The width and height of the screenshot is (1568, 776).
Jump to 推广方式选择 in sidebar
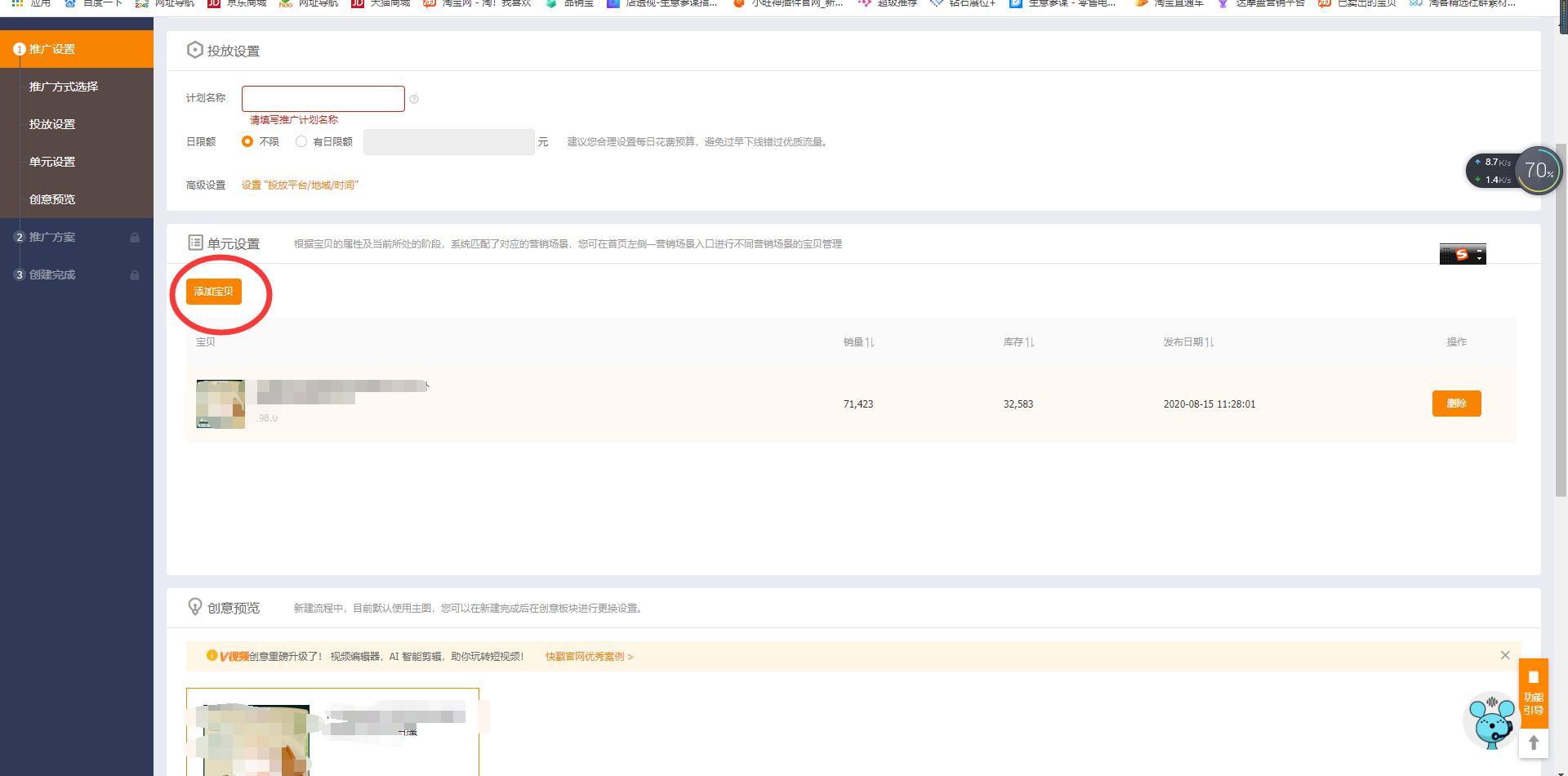click(64, 87)
